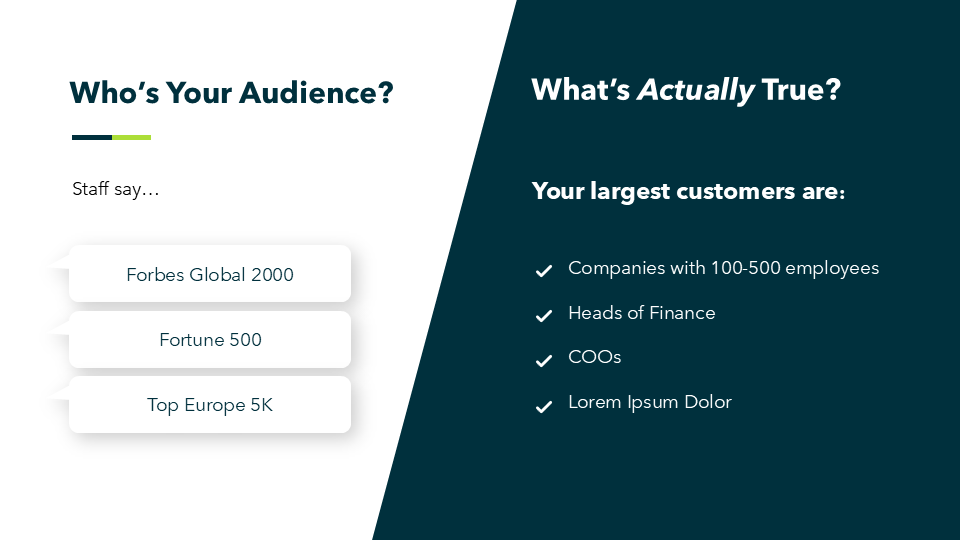This screenshot has height=540, width=960.
Task: Click the Fortune 500 speech bubble
Action: pos(210,340)
